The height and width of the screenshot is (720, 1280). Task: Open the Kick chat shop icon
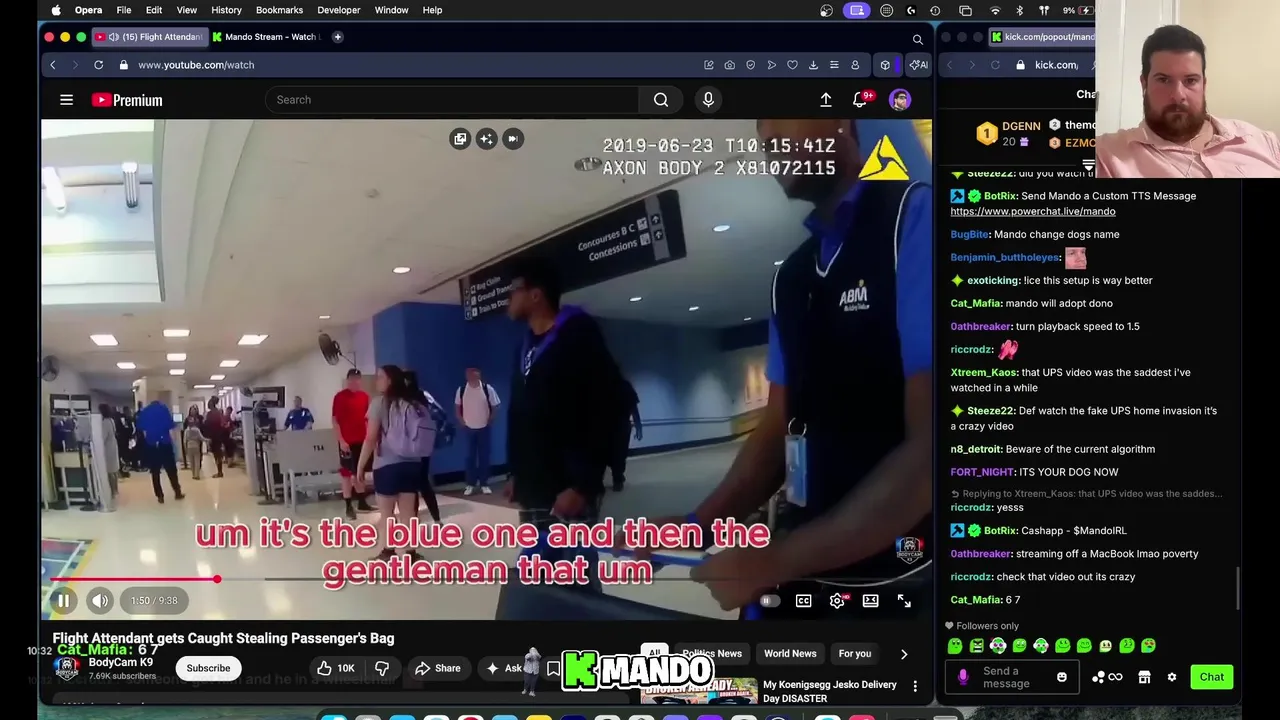(1144, 677)
